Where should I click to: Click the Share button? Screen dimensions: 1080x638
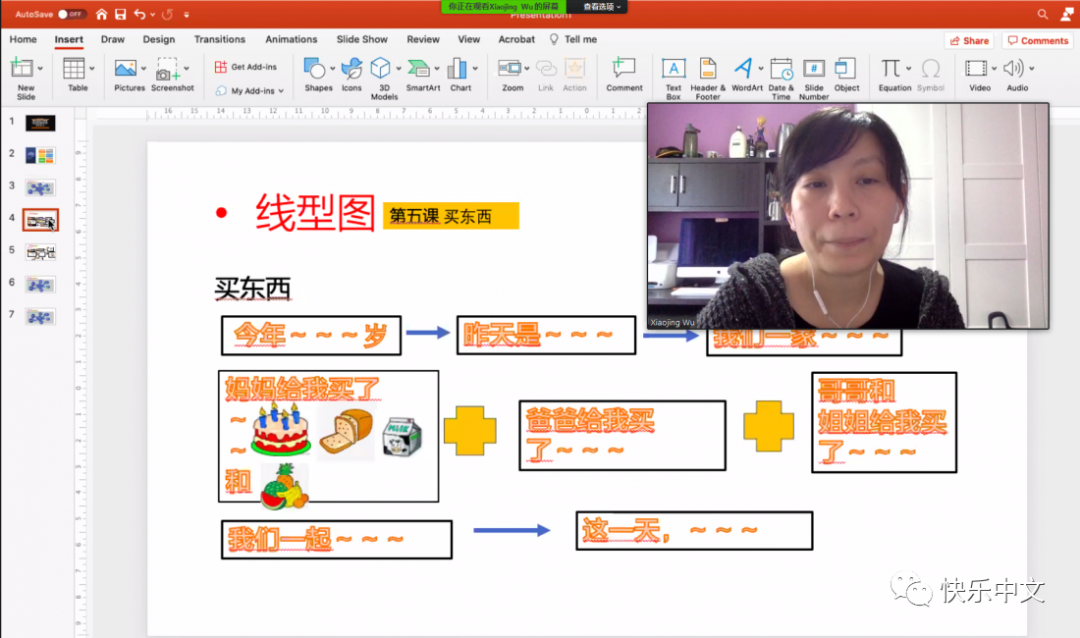click(969, 41)
